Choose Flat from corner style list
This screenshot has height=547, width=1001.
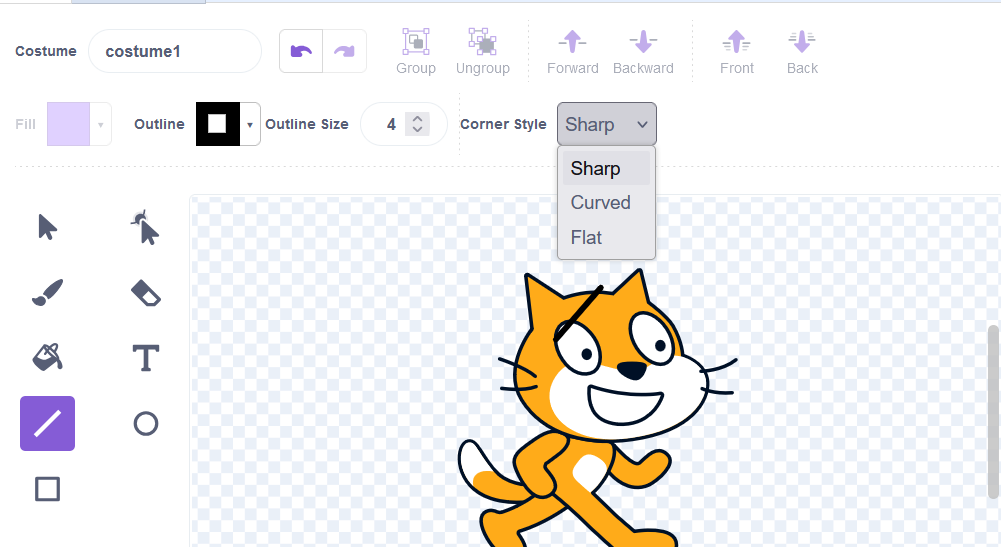(587, 238)
